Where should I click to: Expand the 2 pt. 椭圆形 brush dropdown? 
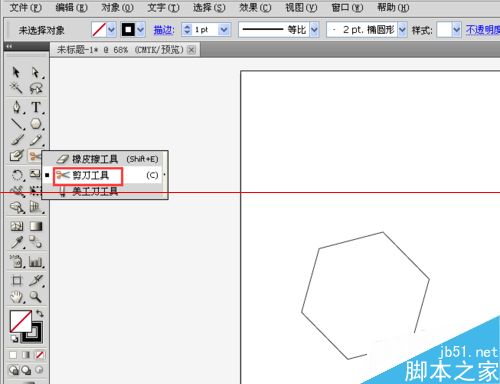pos(402,30)
